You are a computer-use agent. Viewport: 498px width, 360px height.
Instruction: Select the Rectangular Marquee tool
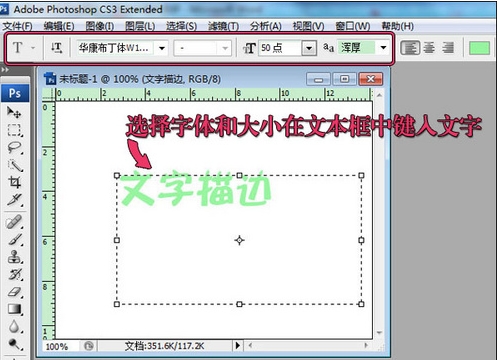[14, 130]
